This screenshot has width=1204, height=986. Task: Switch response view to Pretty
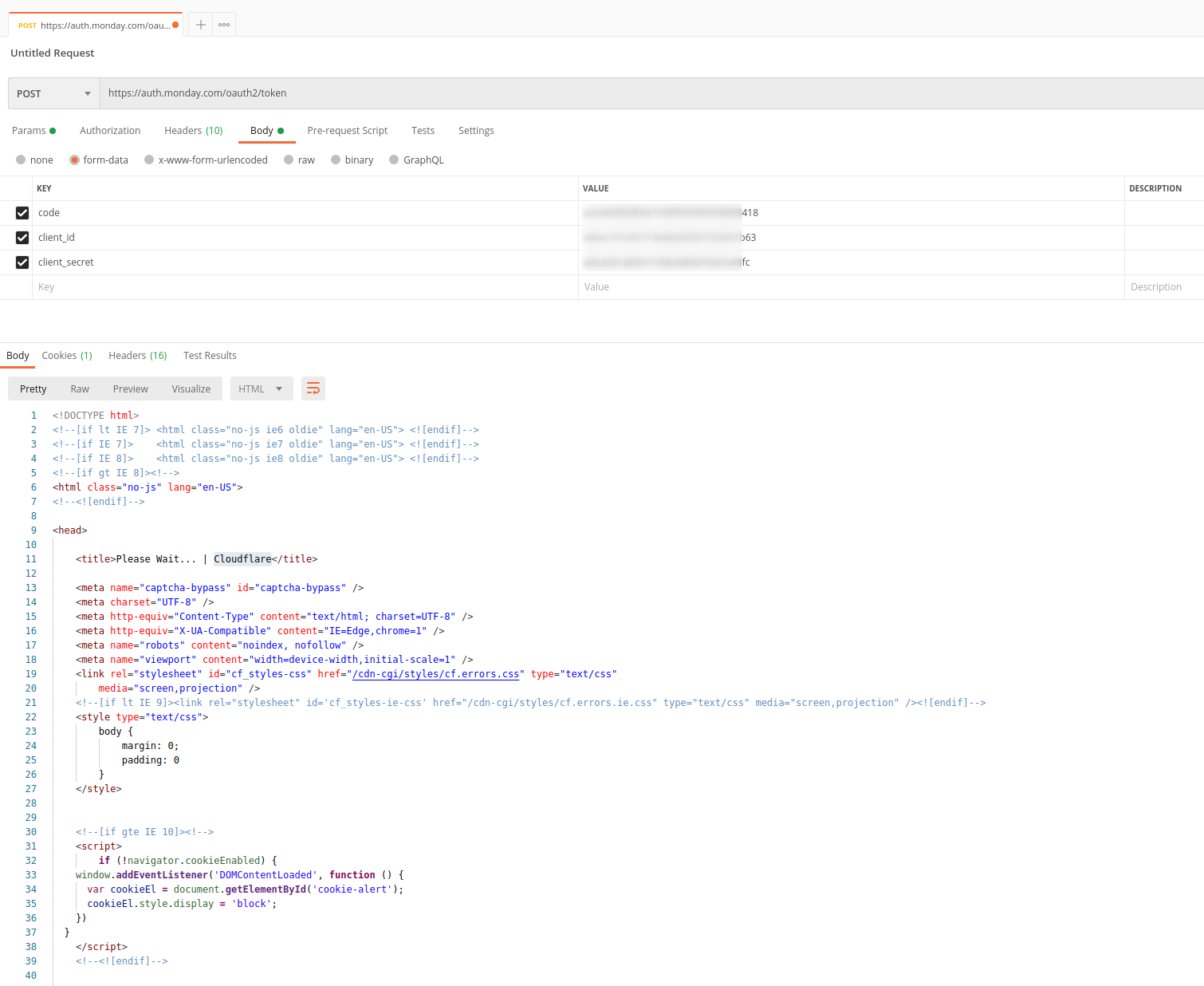click(33, 389)
